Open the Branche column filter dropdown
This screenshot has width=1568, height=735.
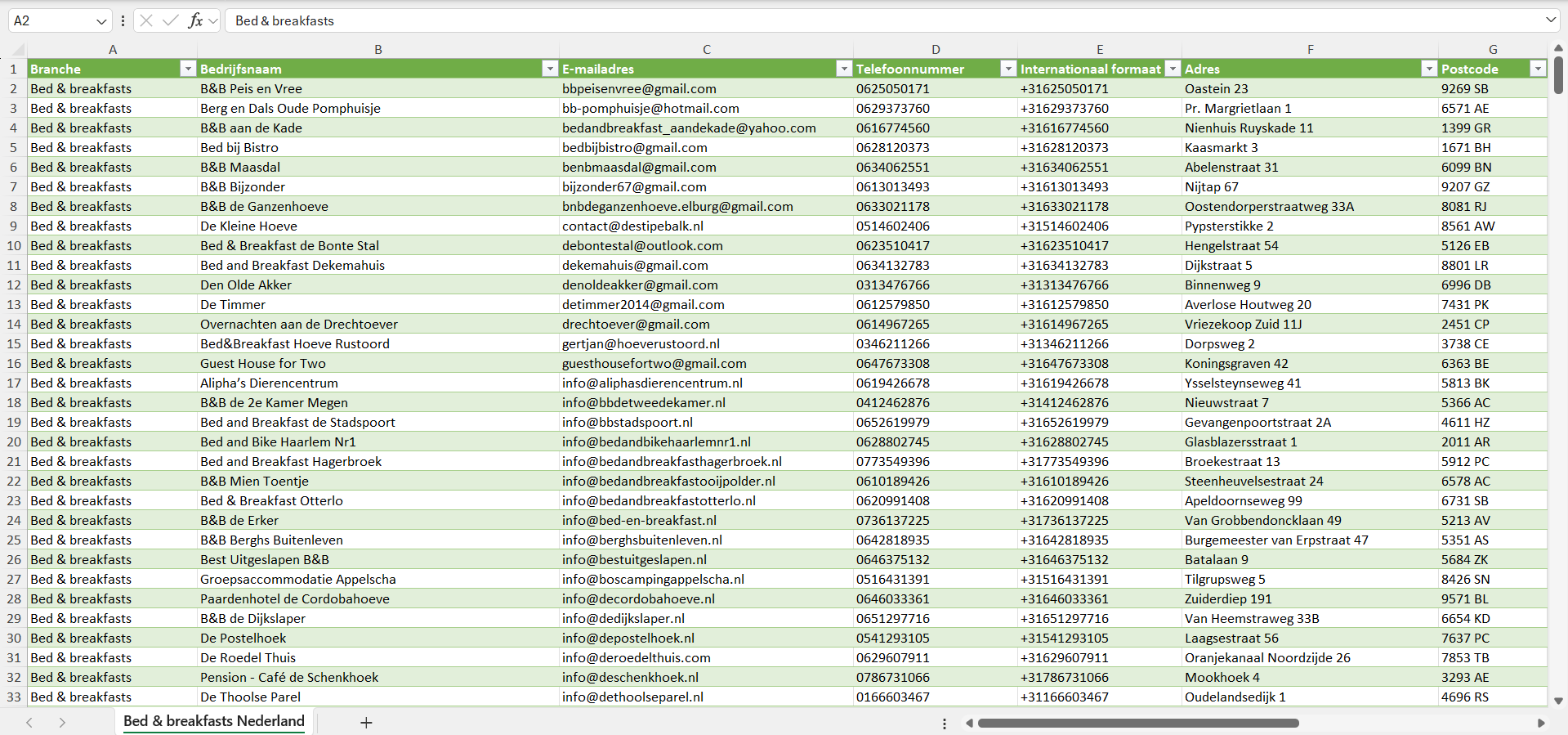point(187,69)
